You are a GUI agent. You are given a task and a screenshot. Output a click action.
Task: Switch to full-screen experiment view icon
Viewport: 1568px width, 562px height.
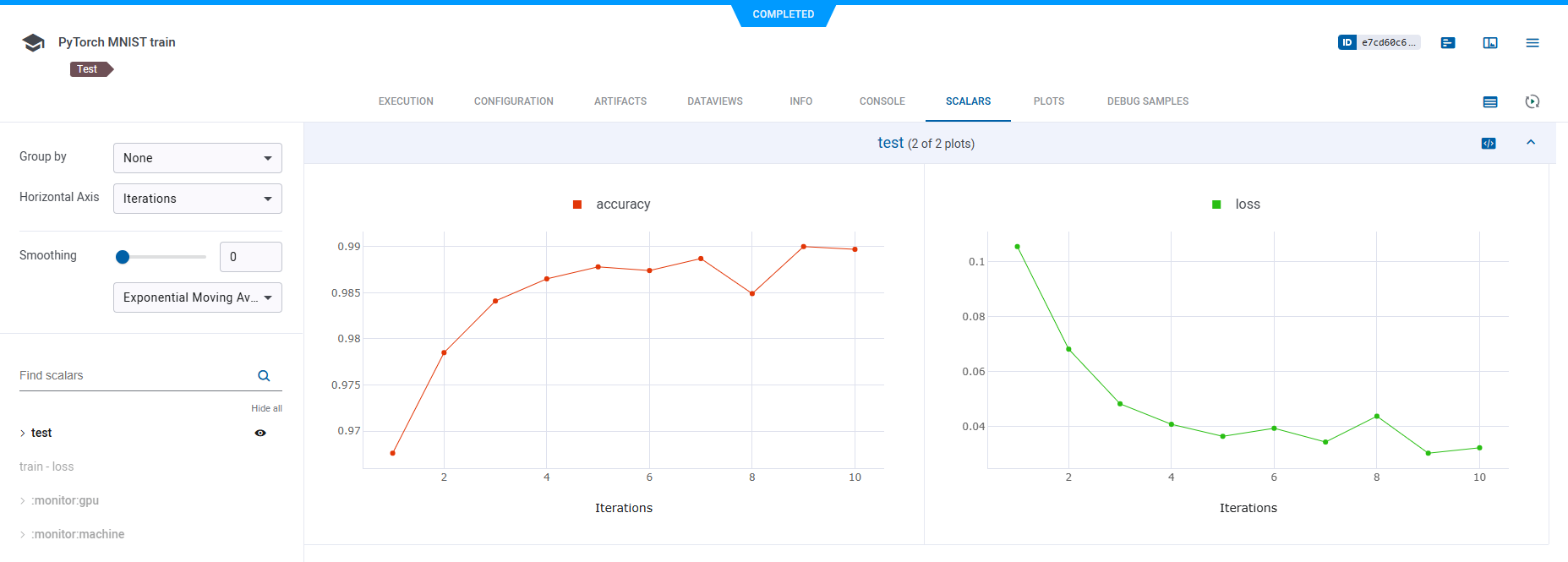[1490, 42]
